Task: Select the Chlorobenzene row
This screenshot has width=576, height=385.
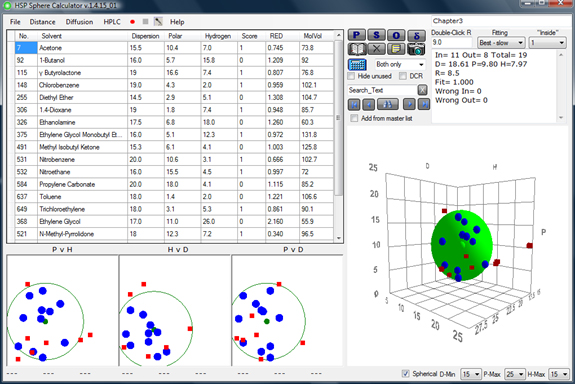Action: point(174,85)
